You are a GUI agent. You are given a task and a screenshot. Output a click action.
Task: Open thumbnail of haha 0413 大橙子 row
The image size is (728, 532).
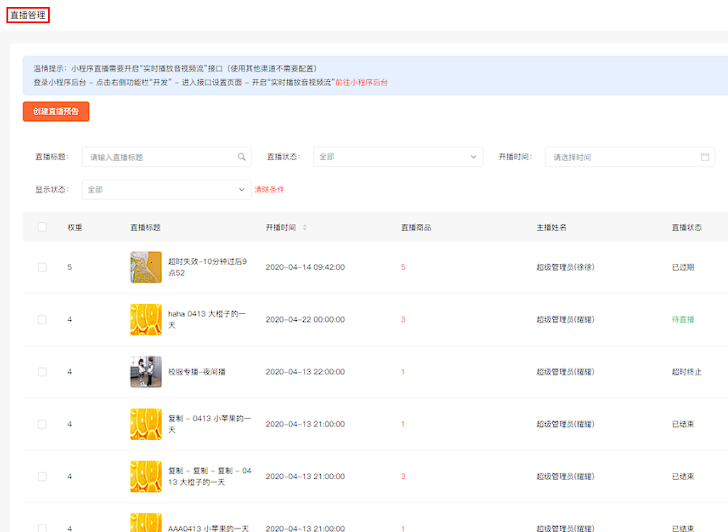pos(146,319)
